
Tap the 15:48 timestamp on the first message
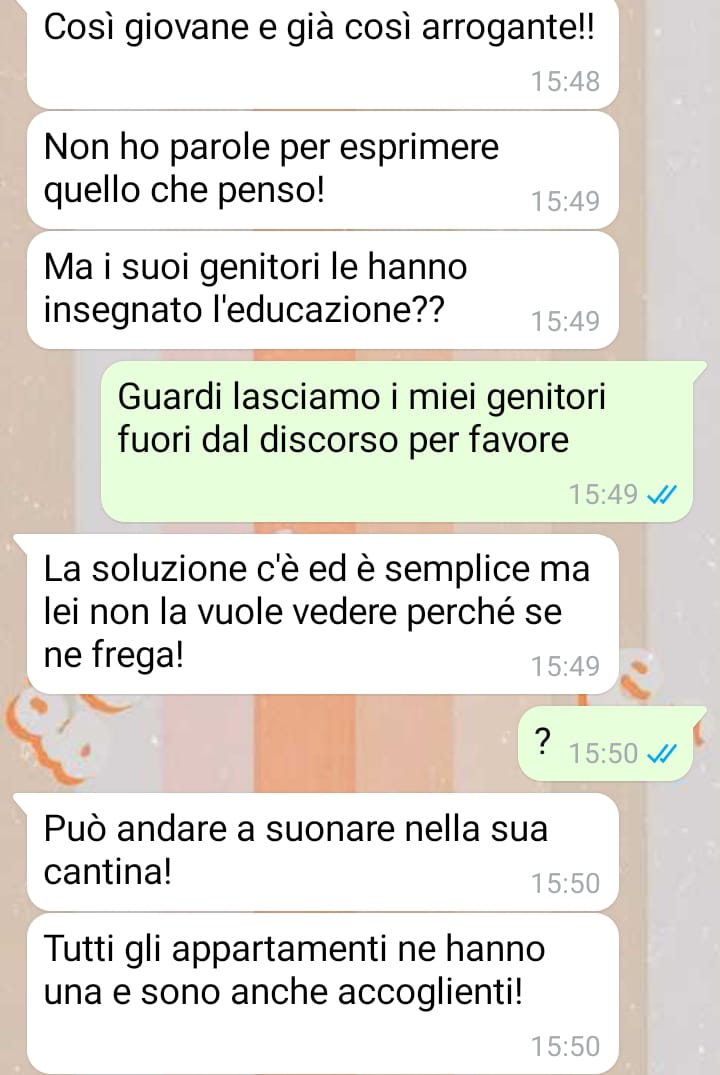point(566,82)
